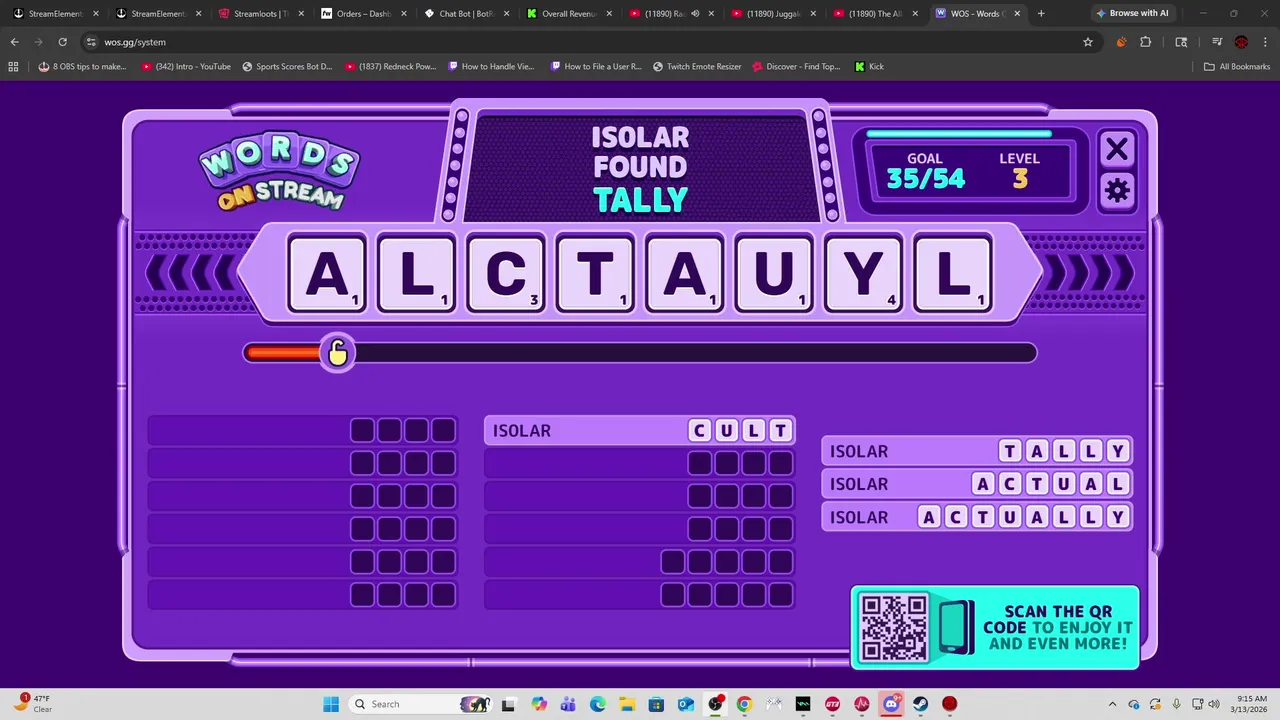Open the 8 OBS tips bookmark
The width and height of the screenshot is (1280, 720).
[x=82, y=66]
